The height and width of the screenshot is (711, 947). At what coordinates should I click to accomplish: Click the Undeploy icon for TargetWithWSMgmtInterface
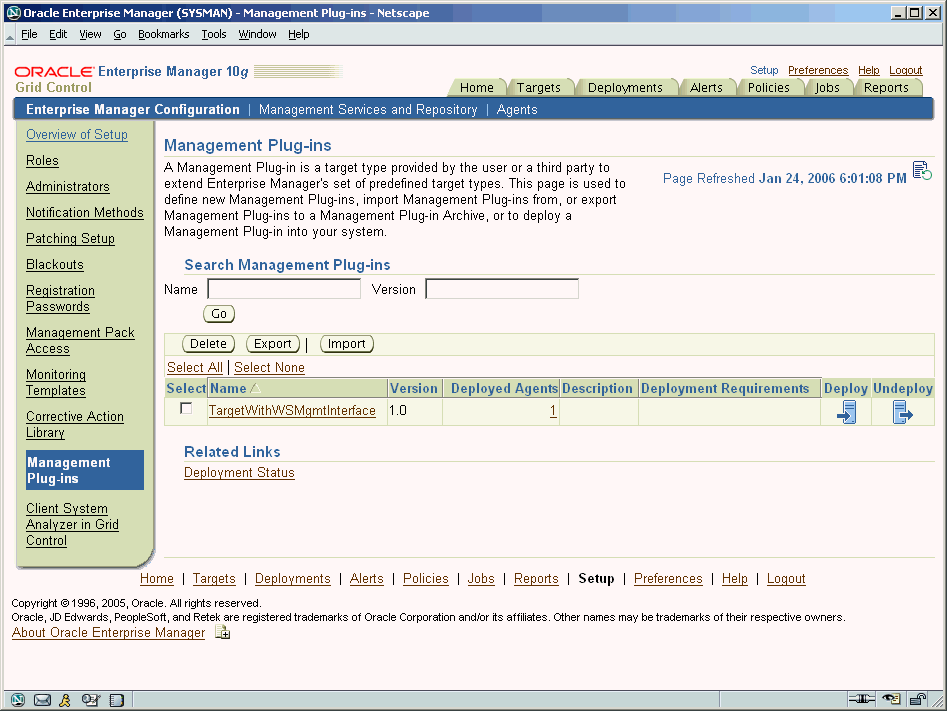coord(903,410)
